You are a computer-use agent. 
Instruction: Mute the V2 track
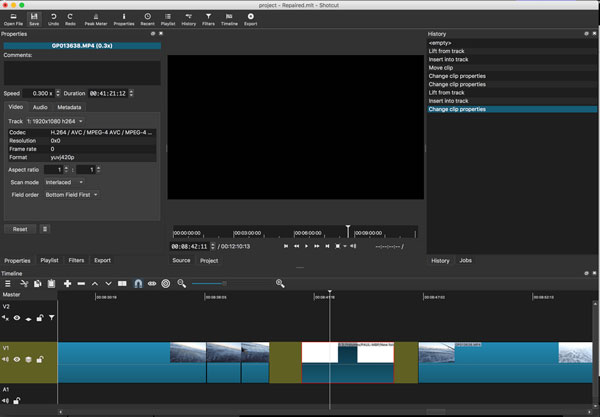pos(5,318)
